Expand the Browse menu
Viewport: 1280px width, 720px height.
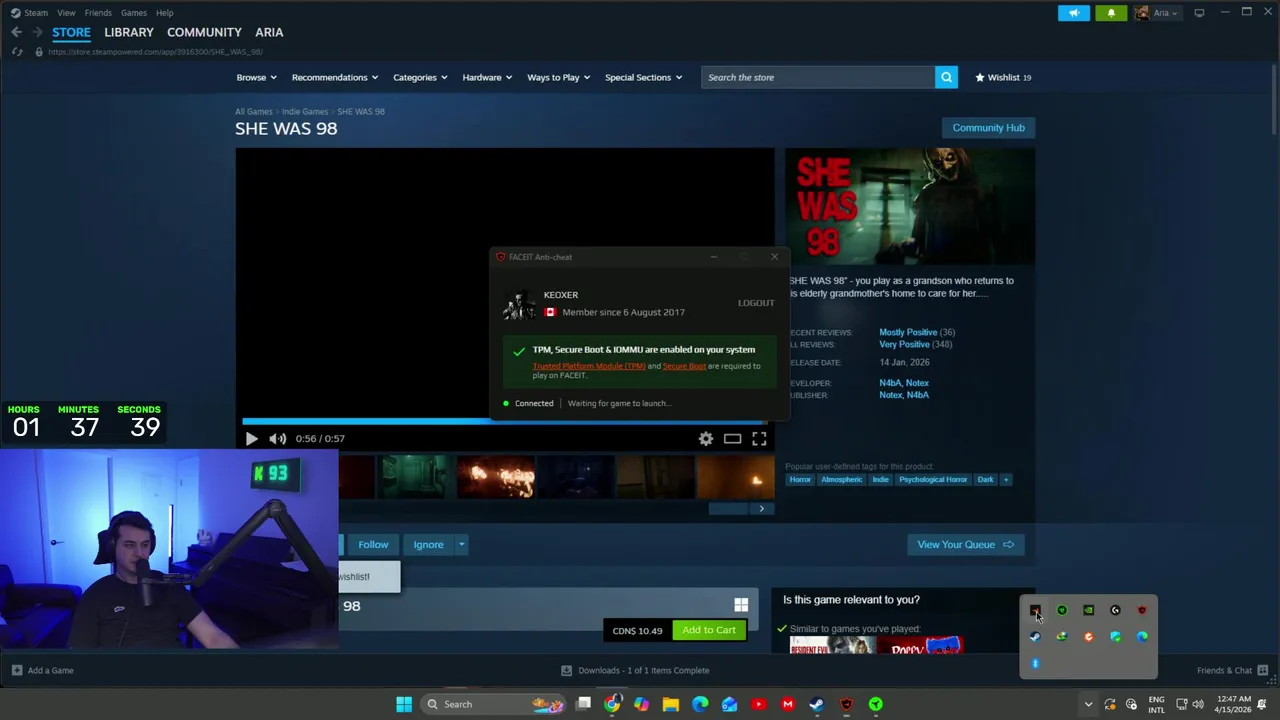pyautogui.click(x=256, y=77)
